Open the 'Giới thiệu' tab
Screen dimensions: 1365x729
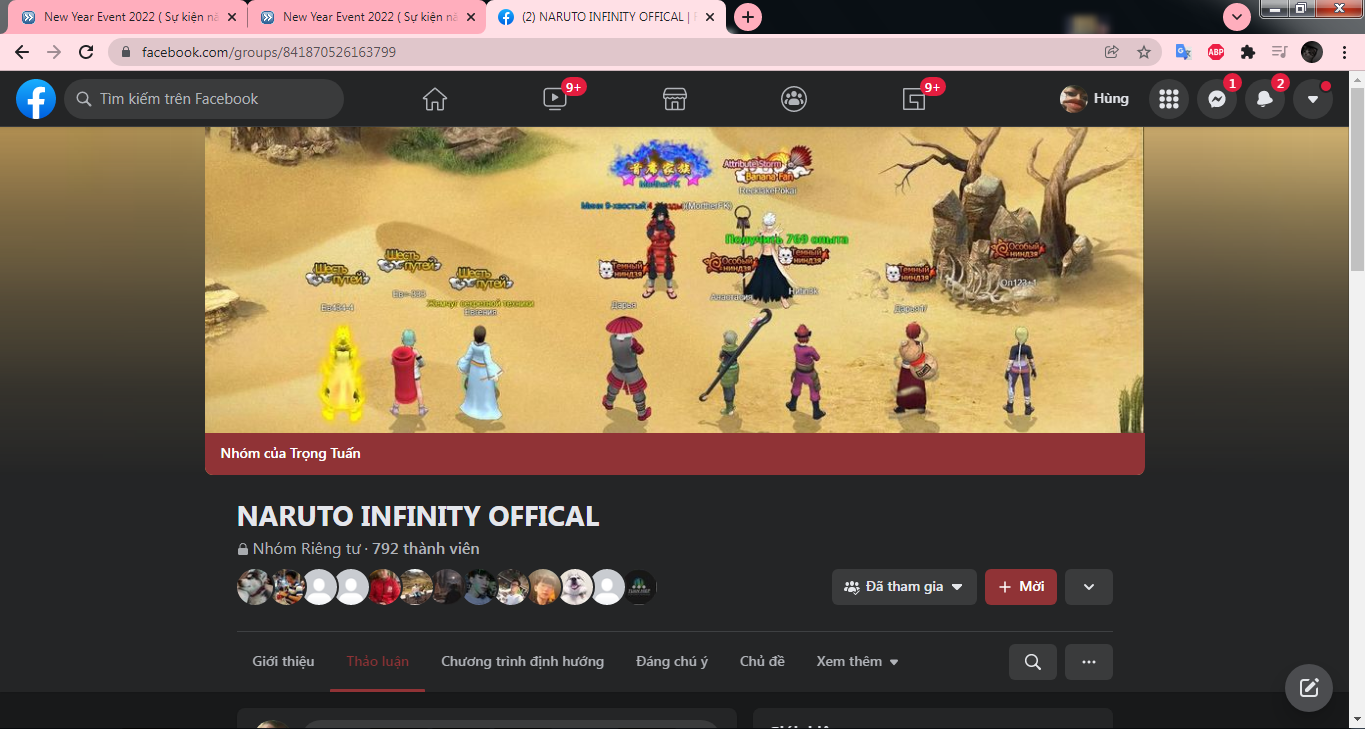point(283,661)
